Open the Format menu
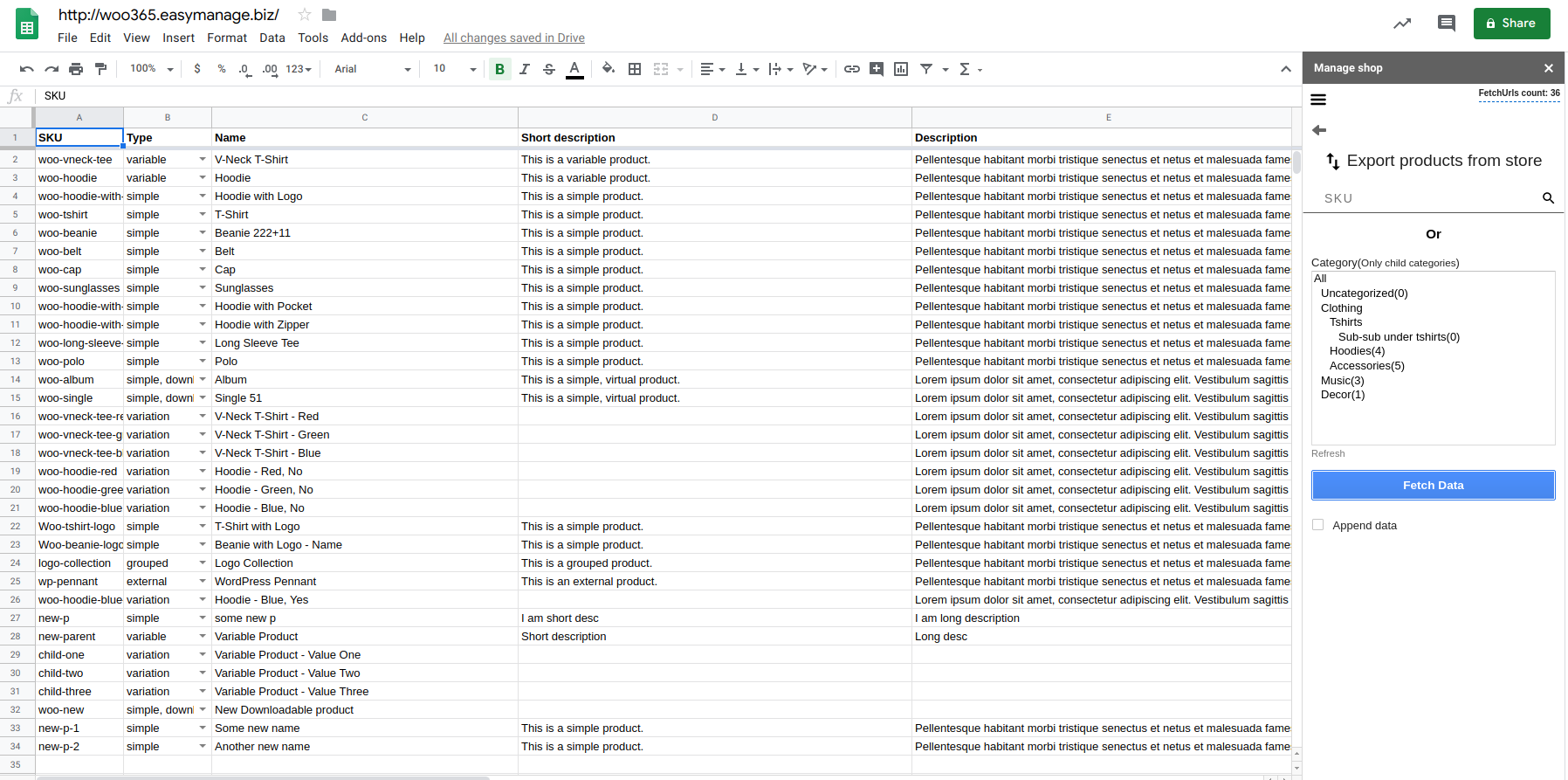Viewport: 1568px width, 780px height. [227, 38]
